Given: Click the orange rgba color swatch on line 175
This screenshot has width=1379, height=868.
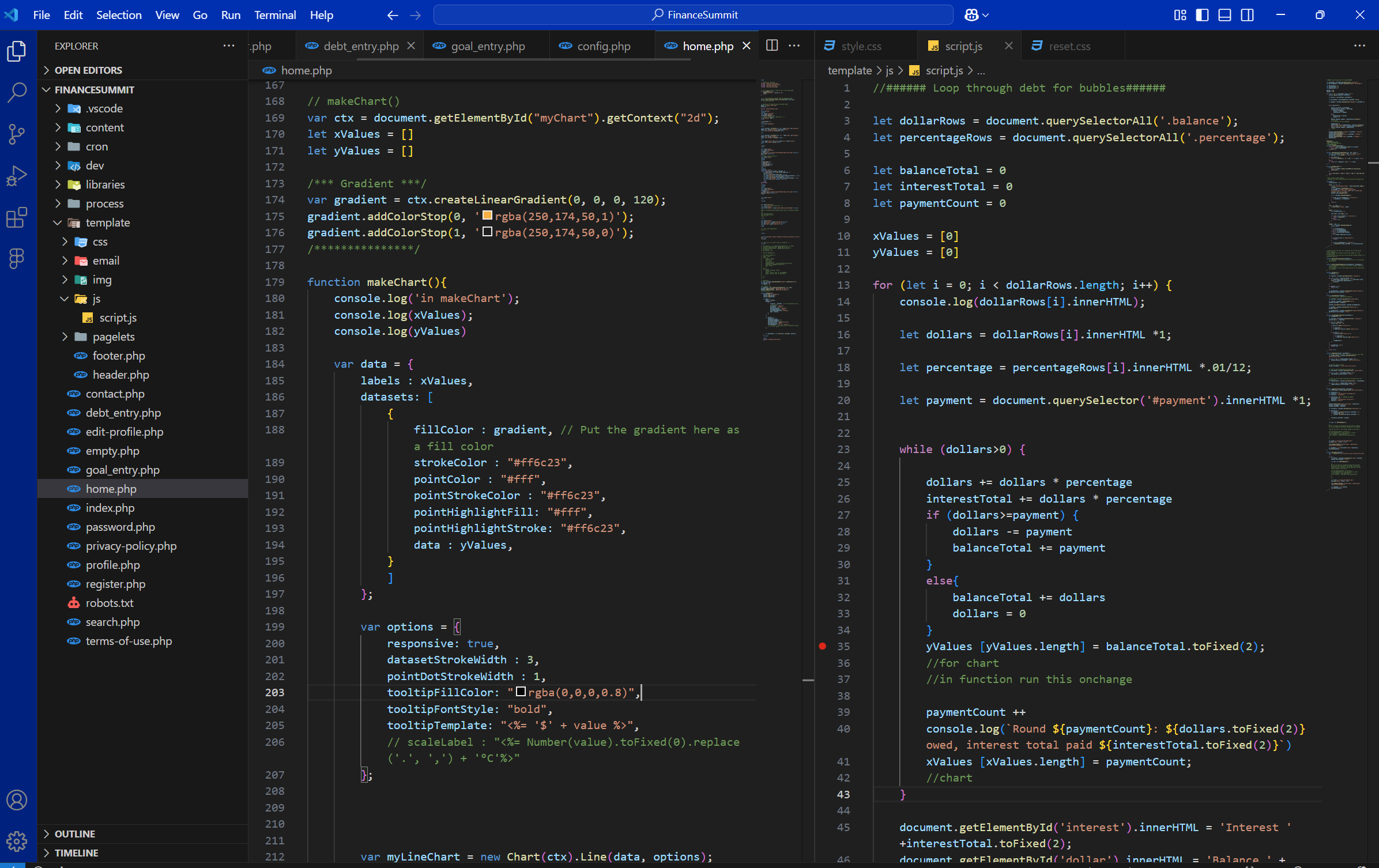Looking at the screenshot, I should [x=487, y=216].
